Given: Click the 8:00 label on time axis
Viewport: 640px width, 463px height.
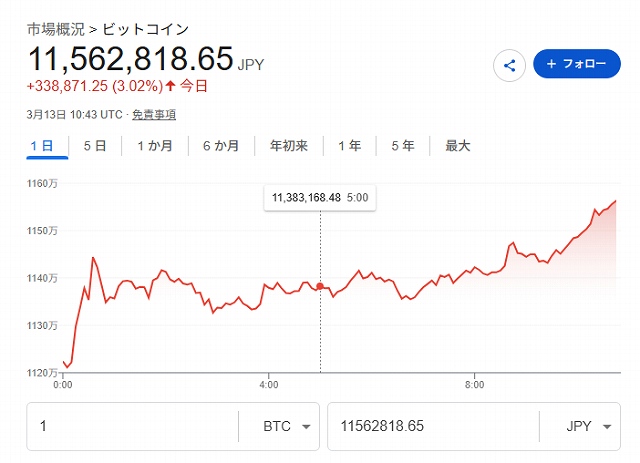Looking at the screenshot, I should [475, 384].
